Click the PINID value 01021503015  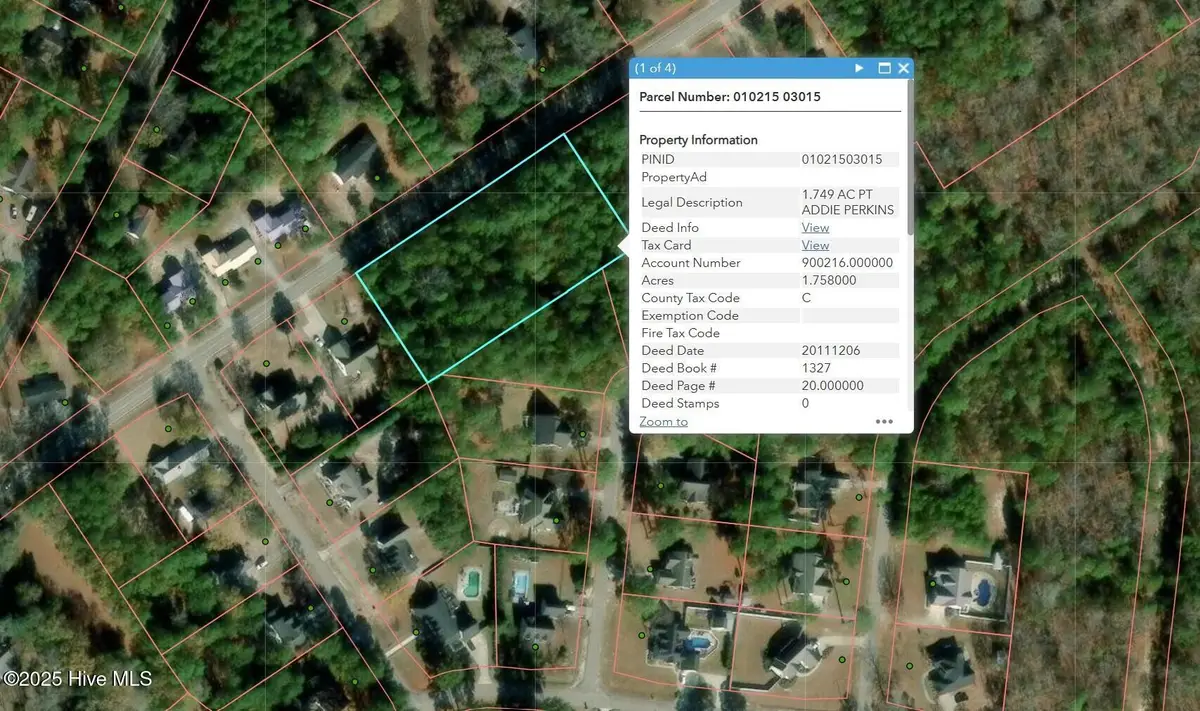pyautogui.click(x=842, y=159)
